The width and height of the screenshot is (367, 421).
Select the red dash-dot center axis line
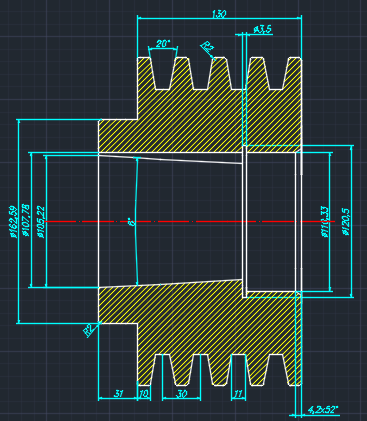(x=190, y=221)
